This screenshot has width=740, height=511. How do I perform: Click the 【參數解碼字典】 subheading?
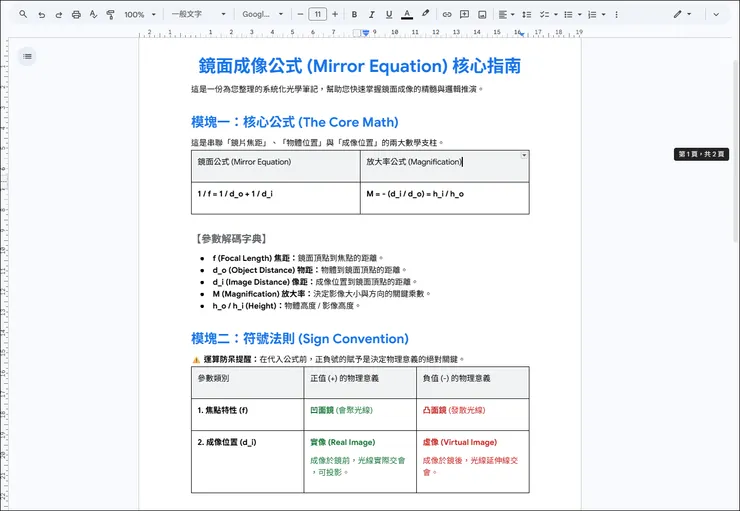(231, 239)
